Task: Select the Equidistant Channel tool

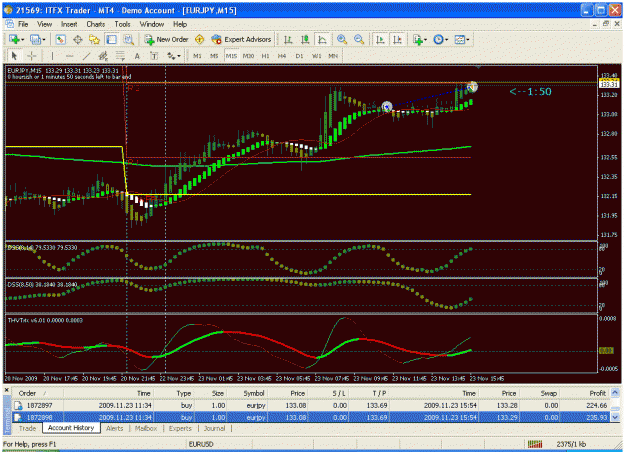Action: pyautogui.click(x=103, y=56)
